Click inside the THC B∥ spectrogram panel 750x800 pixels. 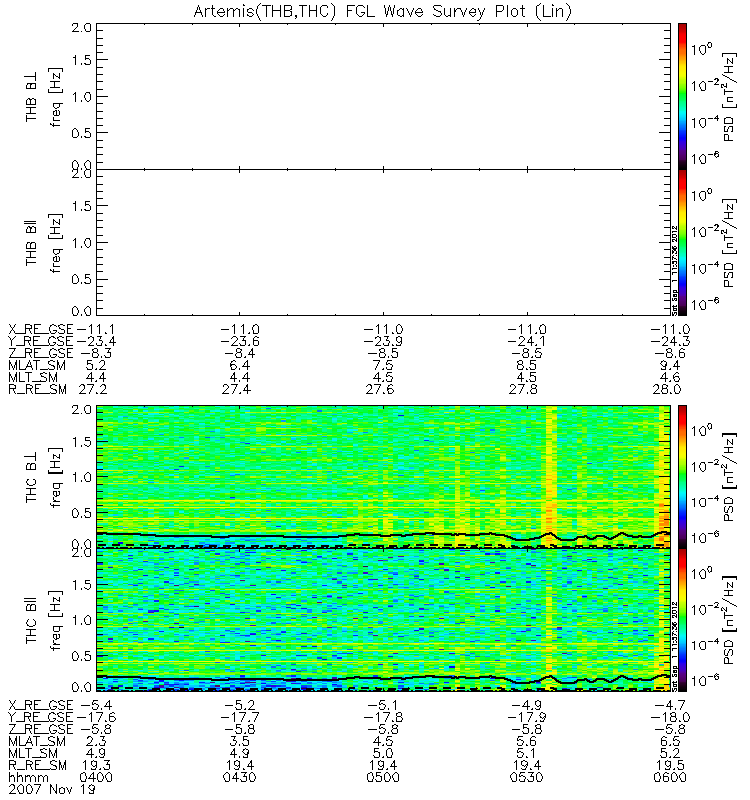pos(384,620)
